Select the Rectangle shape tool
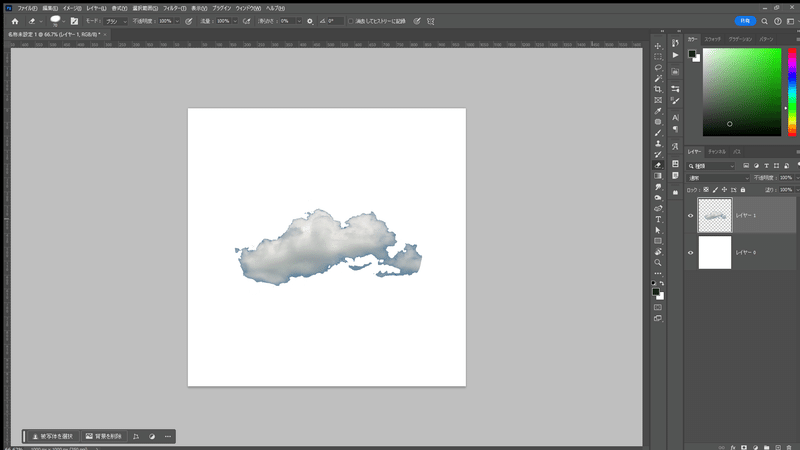 click(x=658, y=241)
